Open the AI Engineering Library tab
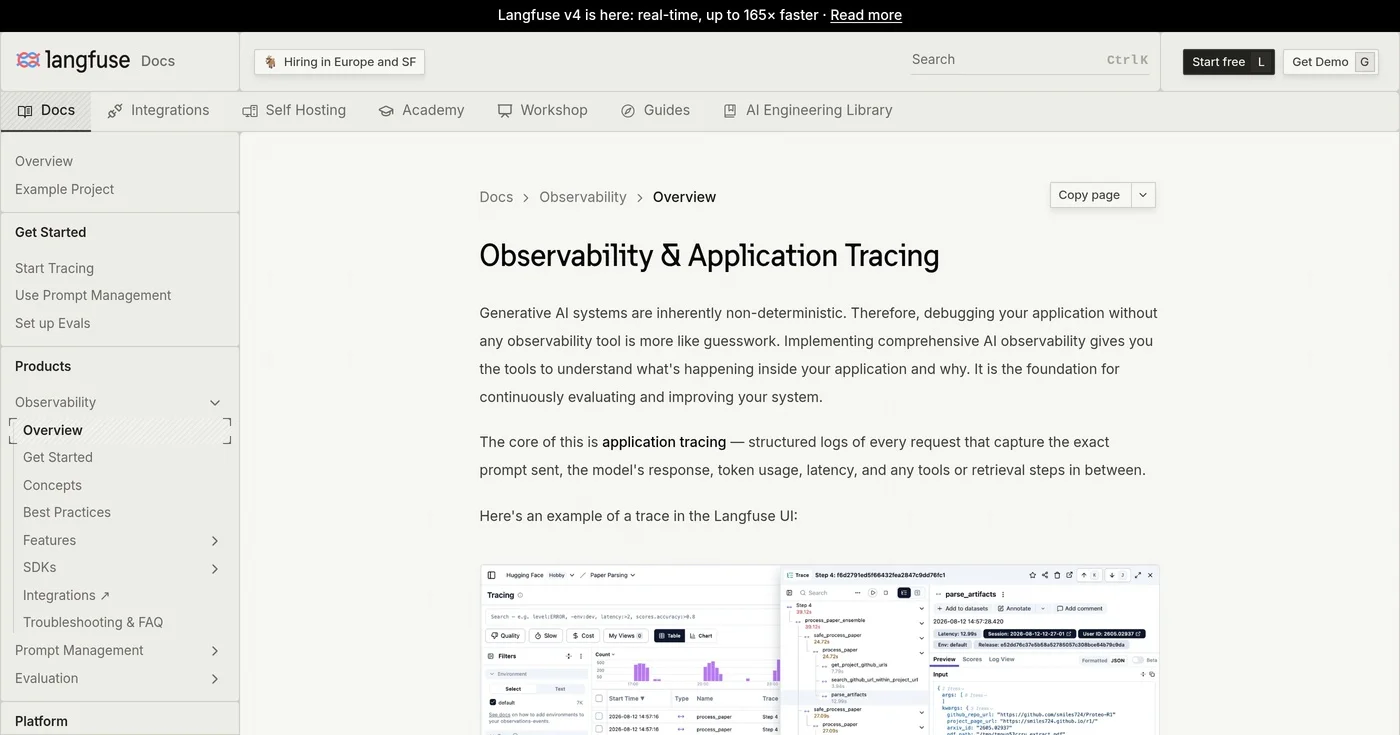 click(808, 111)
